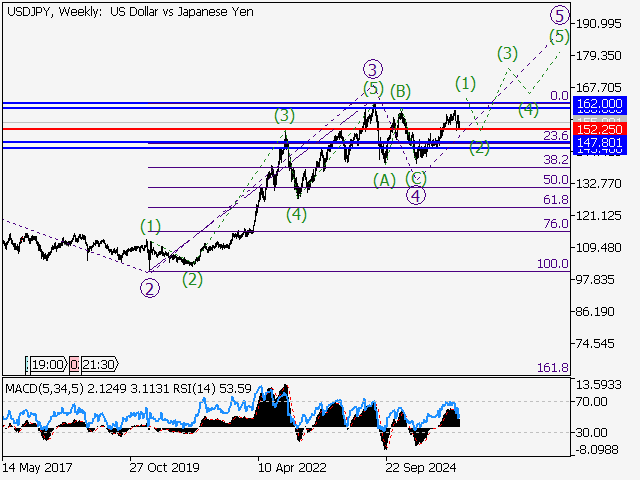Click the circled purple wave 5 label

[x=559, y=13]
